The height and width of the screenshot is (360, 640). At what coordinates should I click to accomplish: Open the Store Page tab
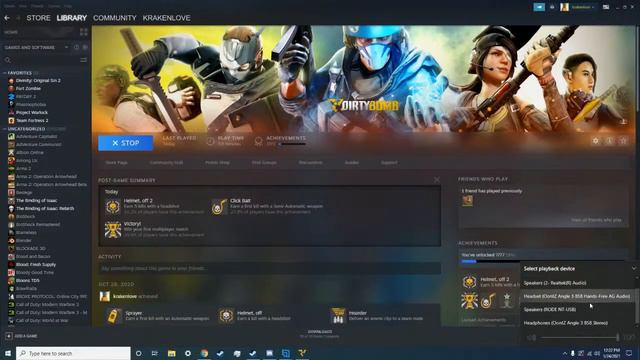(x=116, y=162)
